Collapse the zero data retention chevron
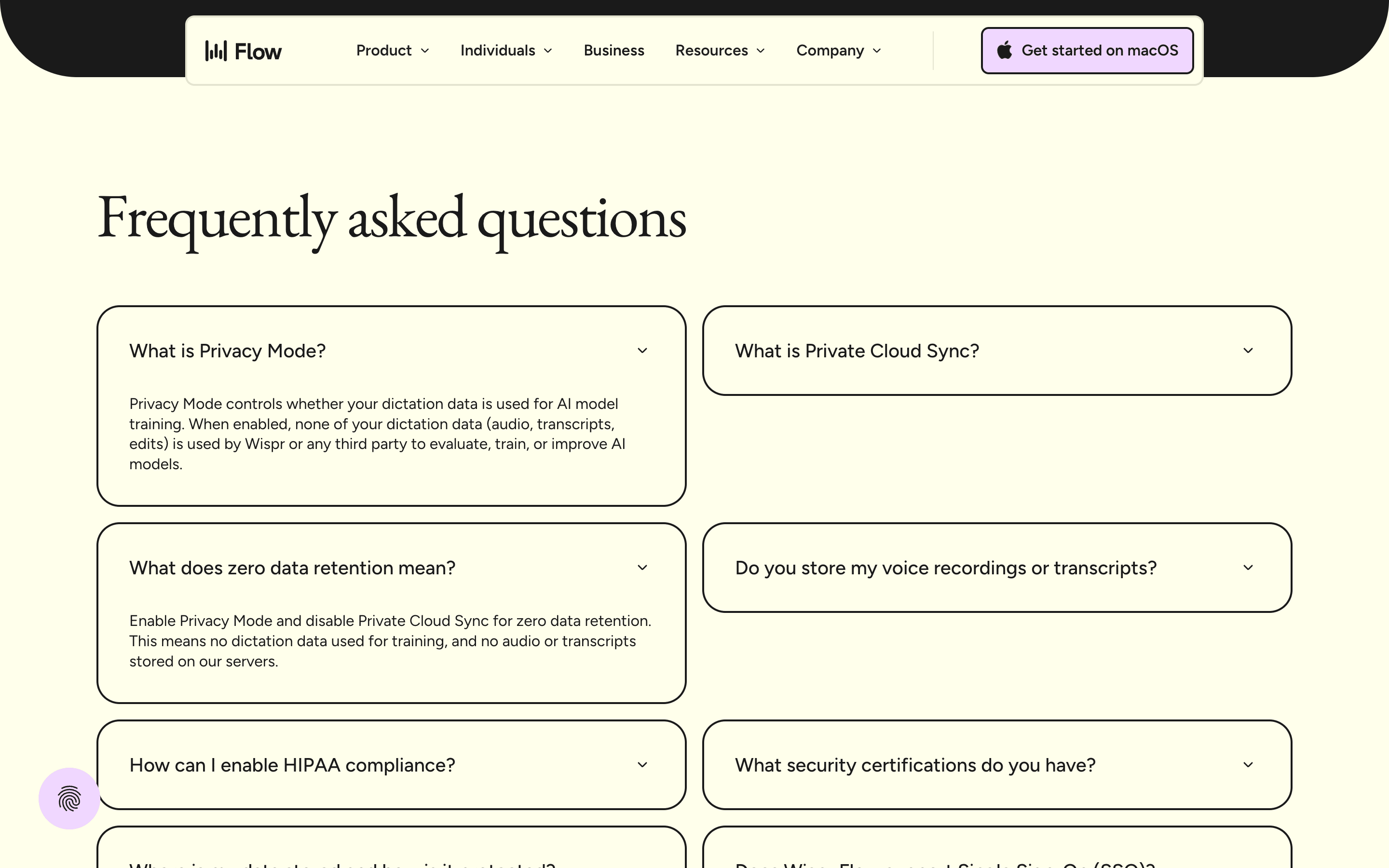Viewport: 1389px width, 868px height. coord(642,568)
